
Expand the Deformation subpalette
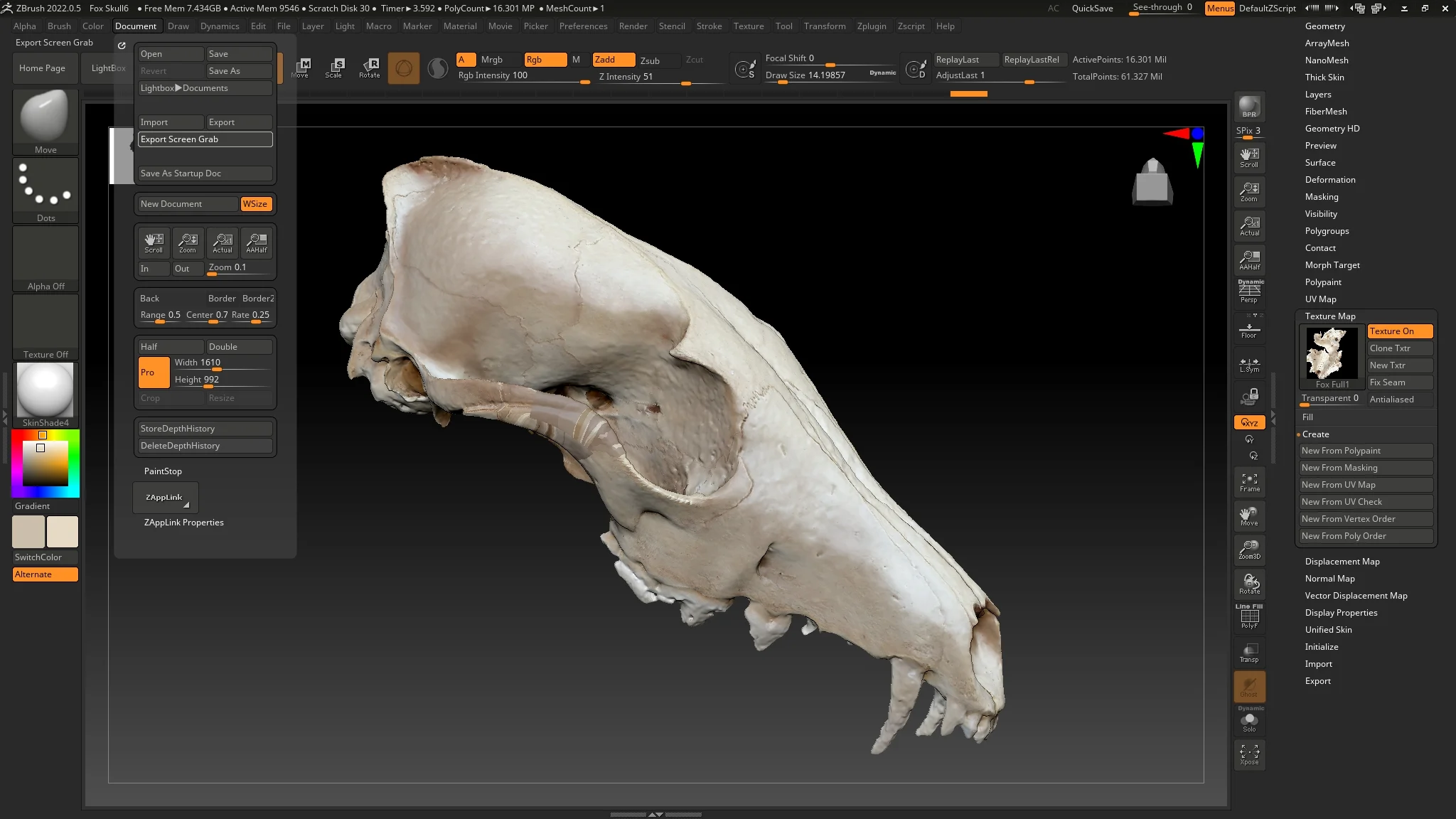(1329, 180)
